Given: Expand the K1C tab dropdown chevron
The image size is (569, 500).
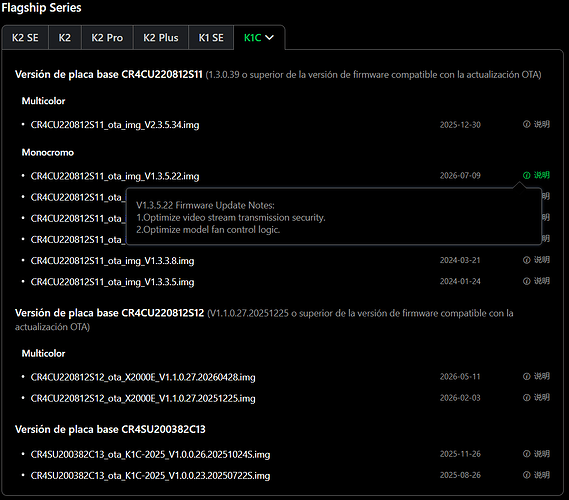Looking at the screenshot, I should point(270,37).
